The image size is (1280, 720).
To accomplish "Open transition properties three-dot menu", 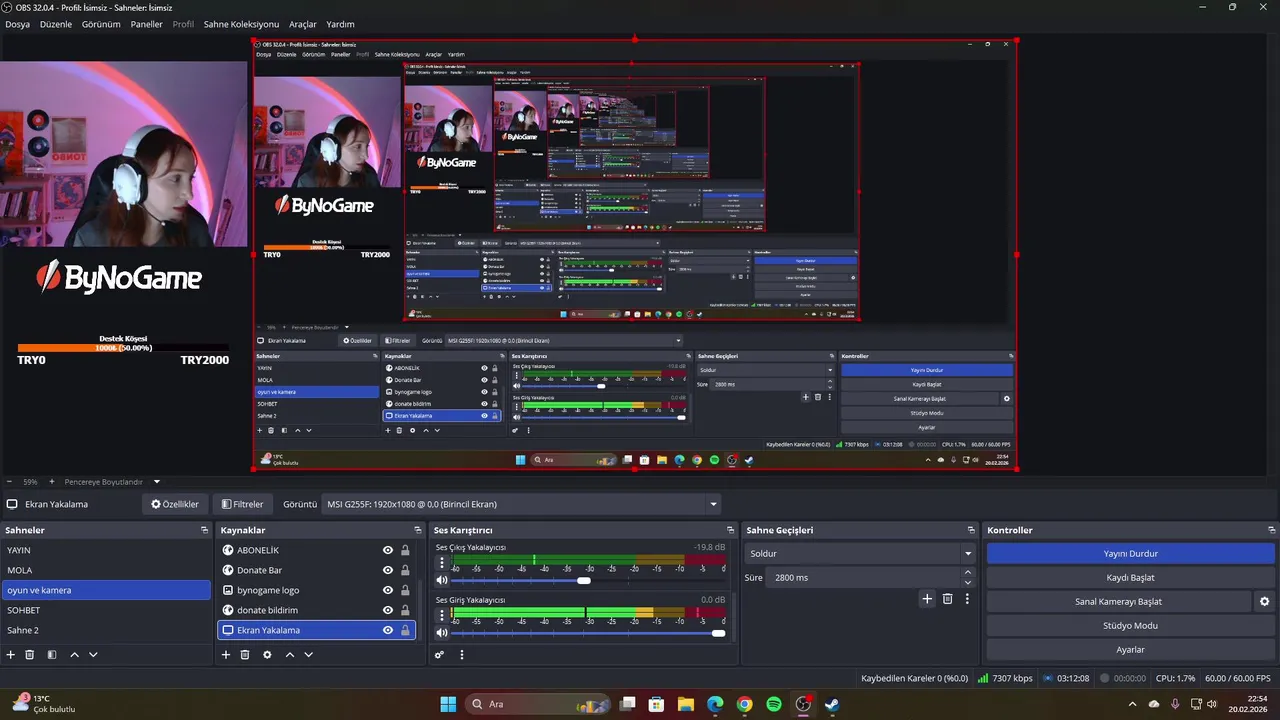I will (x=967, y=599).
